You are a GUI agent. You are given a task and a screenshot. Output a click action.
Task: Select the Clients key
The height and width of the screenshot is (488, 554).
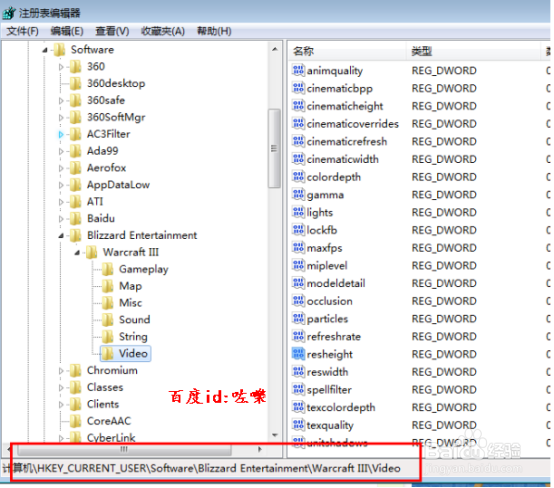tap(103, 404)
